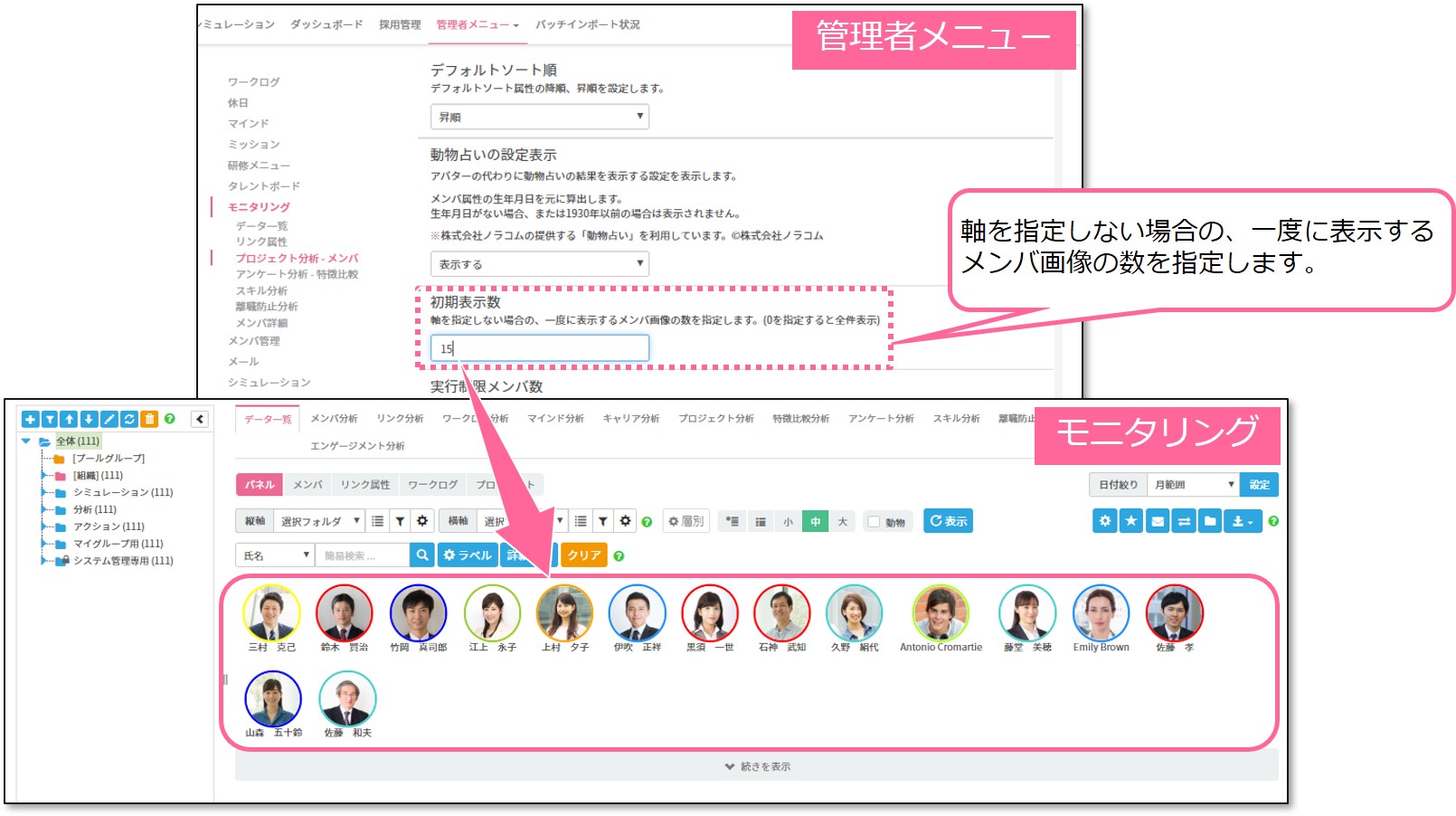The image size is (1456, 816).
Task: Click the orange trash delete icon
Action: 149,419
